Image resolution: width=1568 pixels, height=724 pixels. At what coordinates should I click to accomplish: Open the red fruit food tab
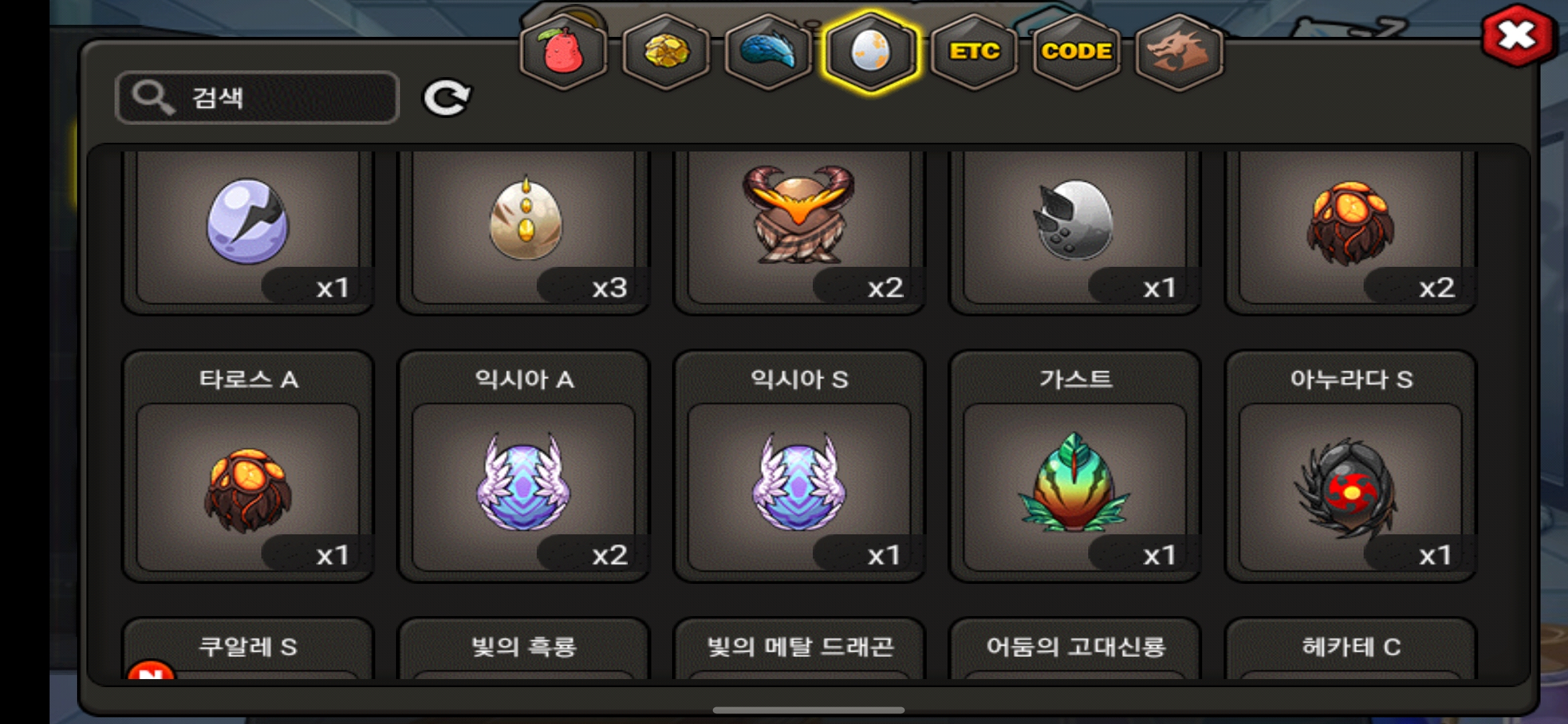[x=564, y=52]
